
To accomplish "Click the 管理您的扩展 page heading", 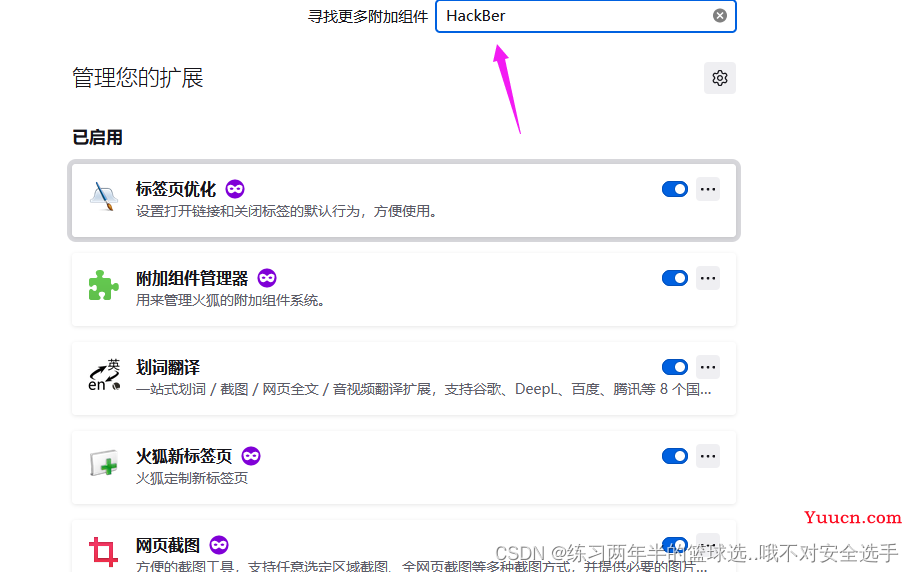I will 138,78.
